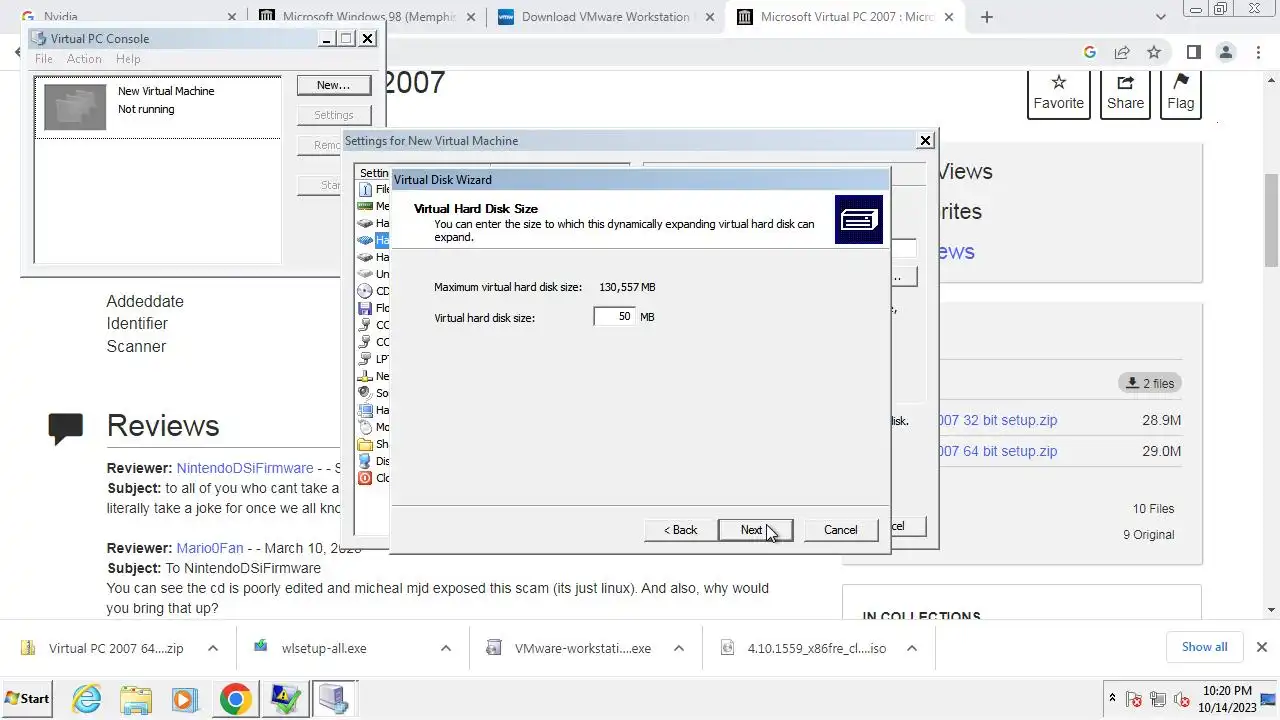
Task: Switch to Microsoft Windows 98 Memphis tab
Action: 368,17
